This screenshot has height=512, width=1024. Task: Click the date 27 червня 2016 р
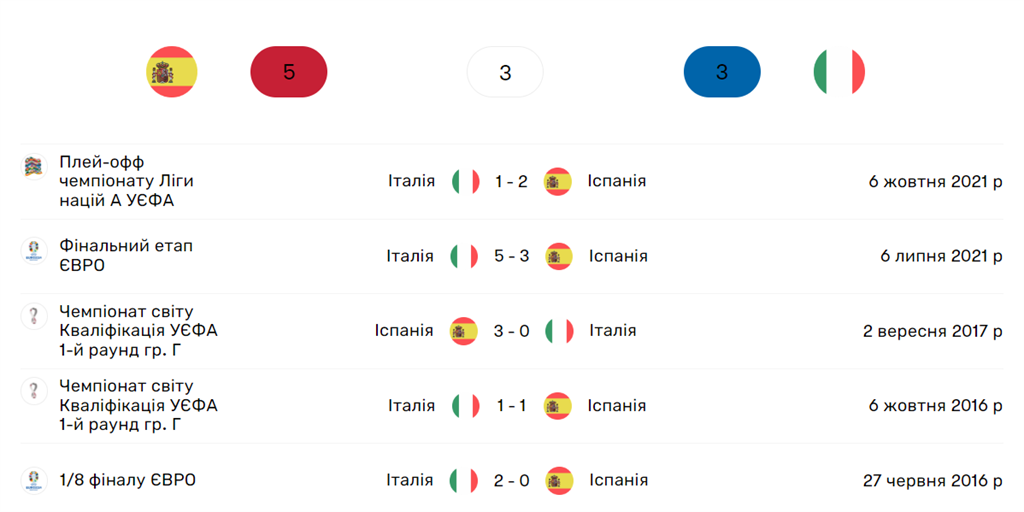[x=932, y=481]
